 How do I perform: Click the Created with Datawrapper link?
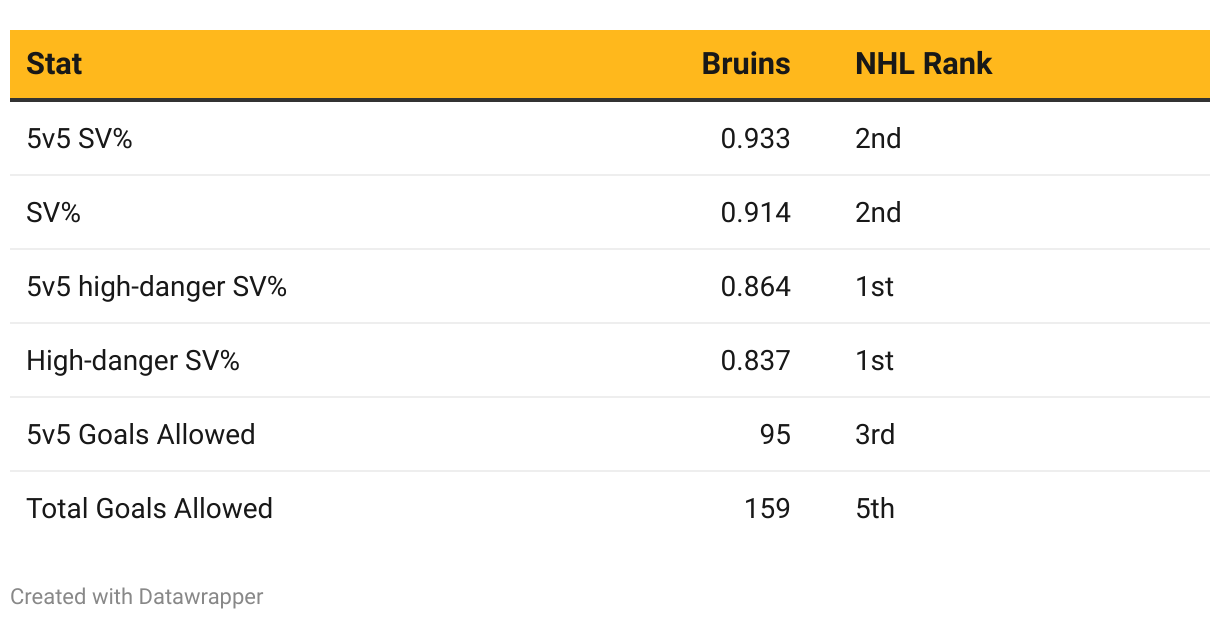137,597
